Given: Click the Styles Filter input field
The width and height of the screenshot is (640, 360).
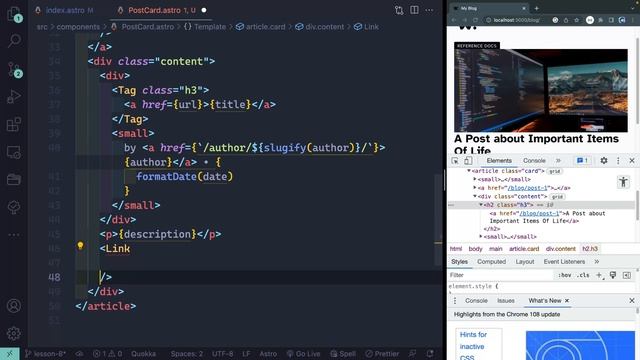Looking at the screenshot, I should [501, 275].
